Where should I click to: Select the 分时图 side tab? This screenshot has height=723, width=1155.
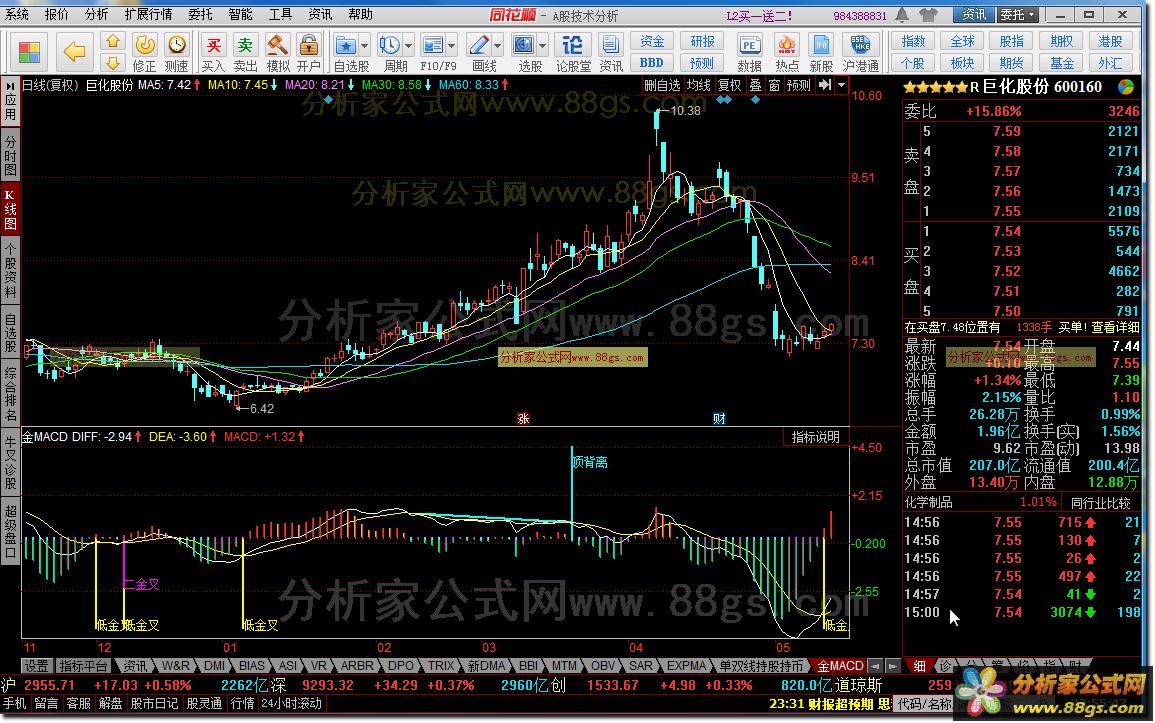click(10, 154)
